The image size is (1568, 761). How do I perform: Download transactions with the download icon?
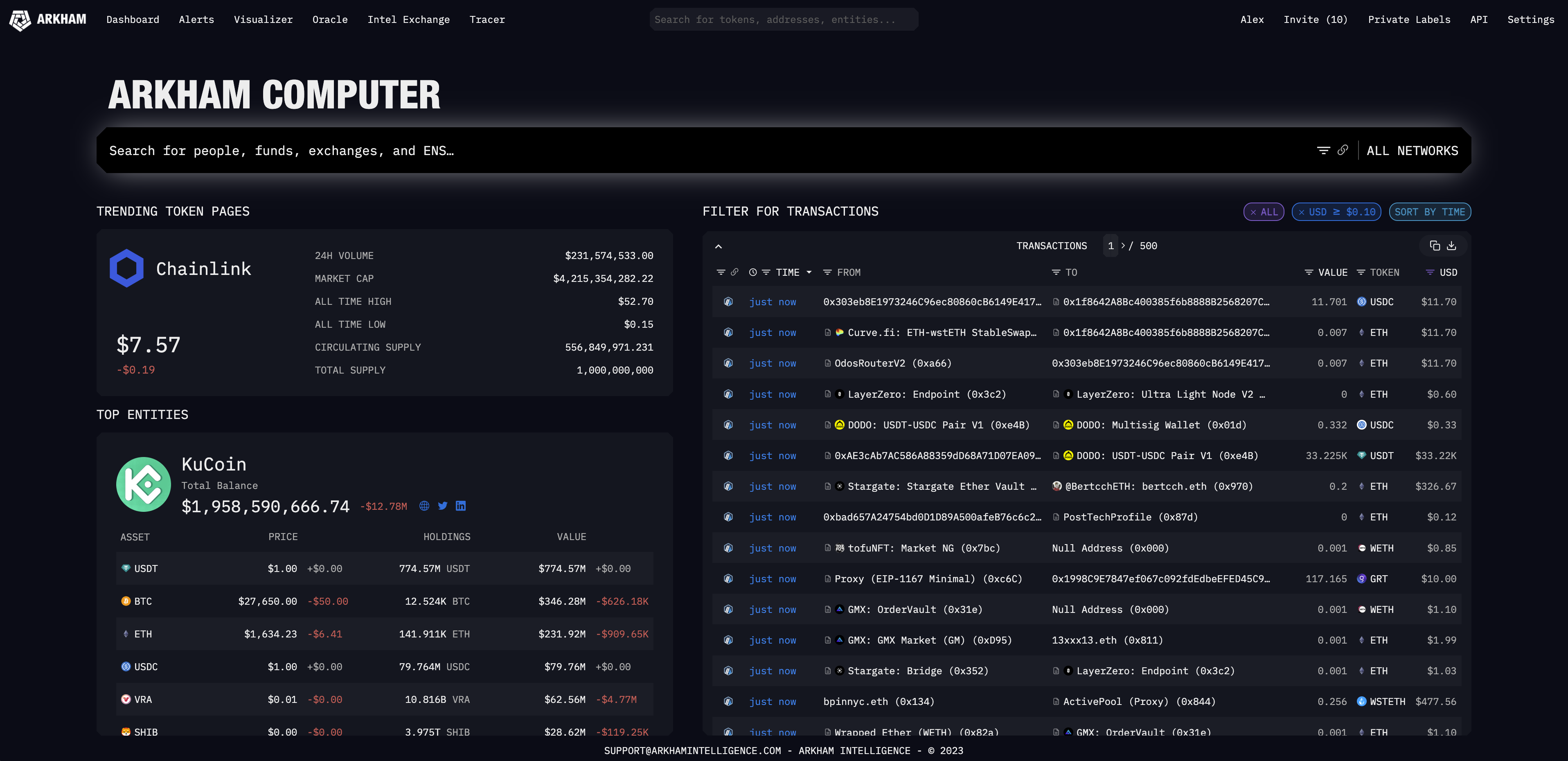coord(1452,246)
